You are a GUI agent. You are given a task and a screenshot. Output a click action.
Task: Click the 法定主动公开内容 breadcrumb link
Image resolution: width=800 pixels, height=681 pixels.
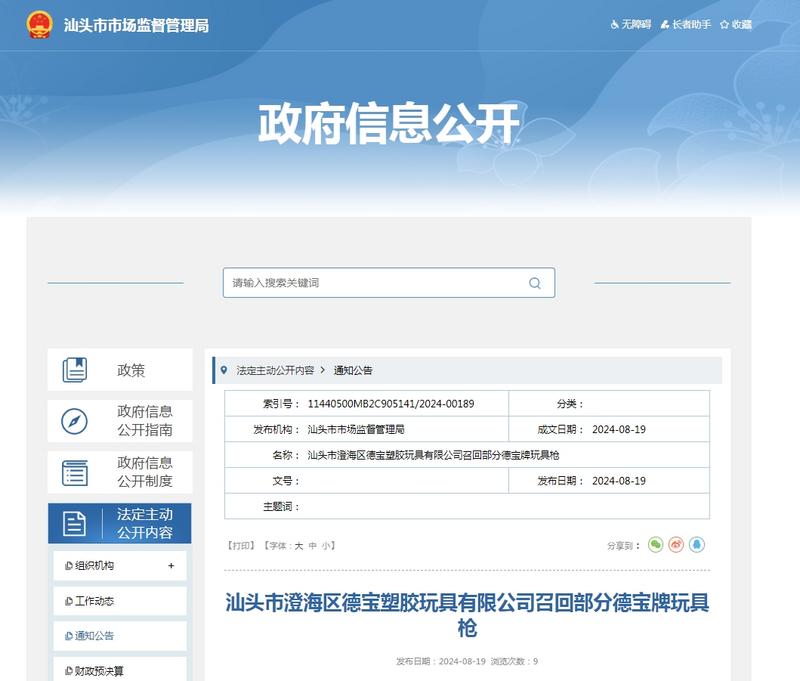click(x=275, y=370)
